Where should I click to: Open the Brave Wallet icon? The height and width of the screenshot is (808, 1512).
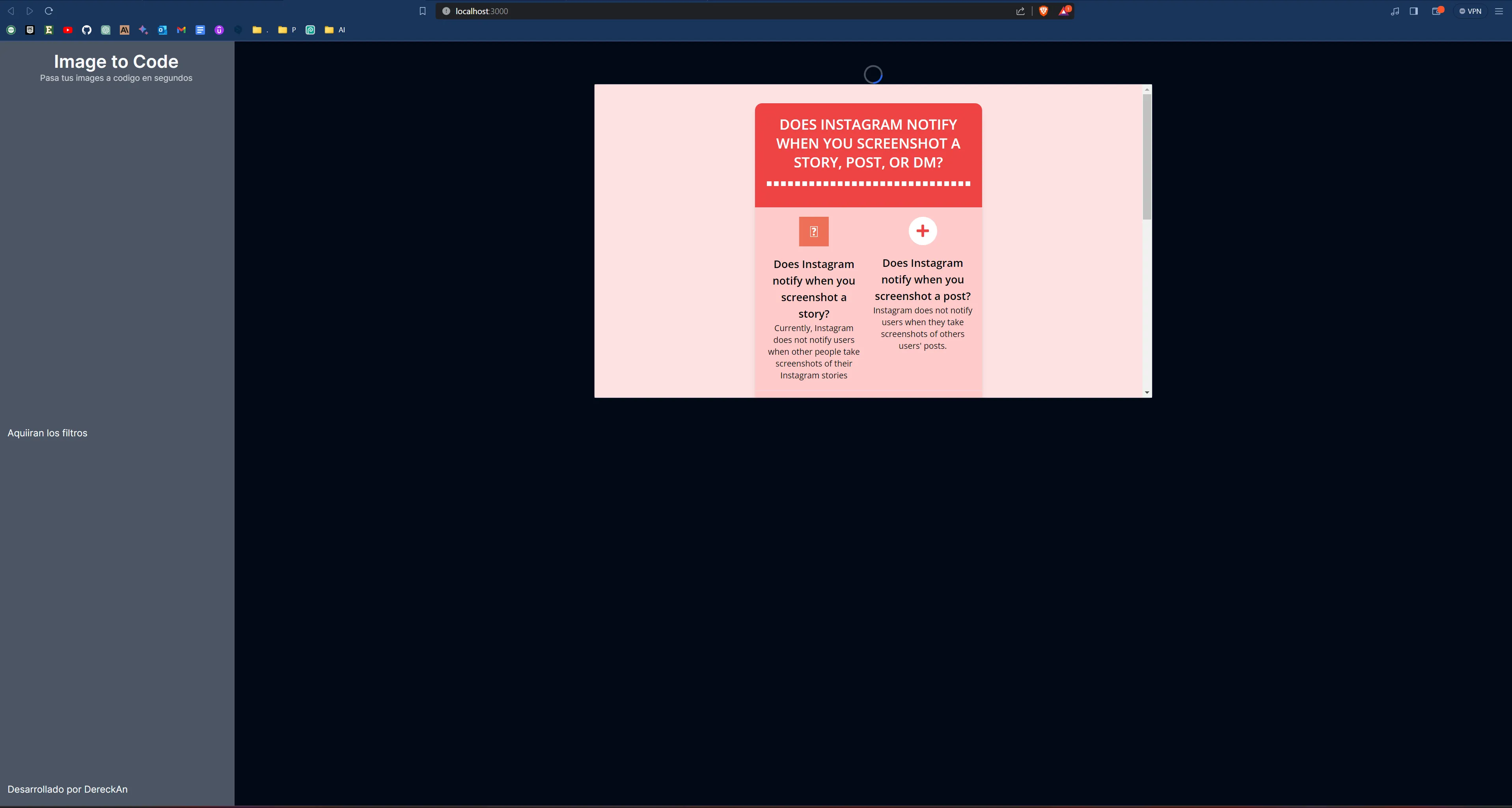[1437, 11]
